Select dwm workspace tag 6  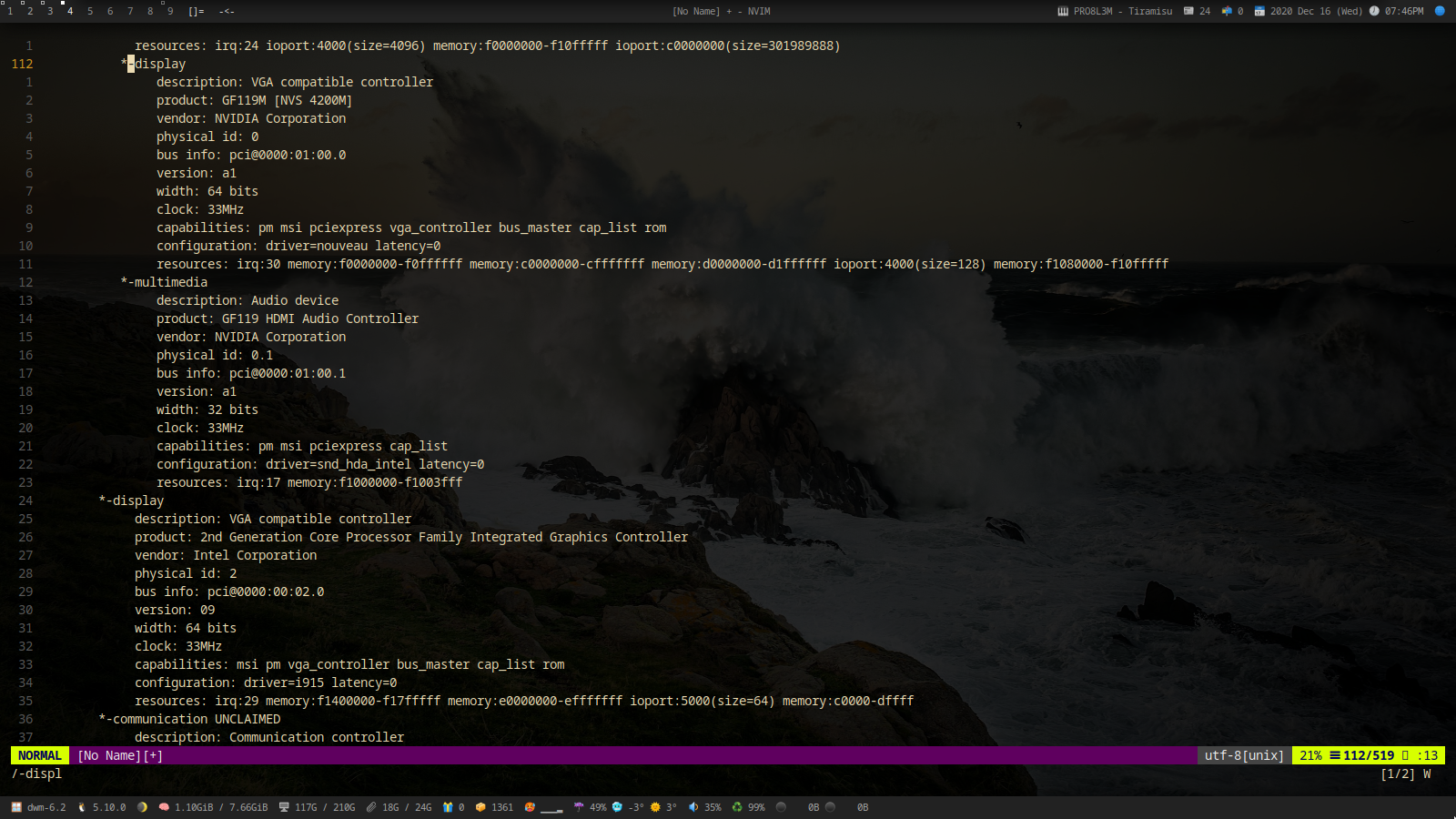click(x=110, y=11)
